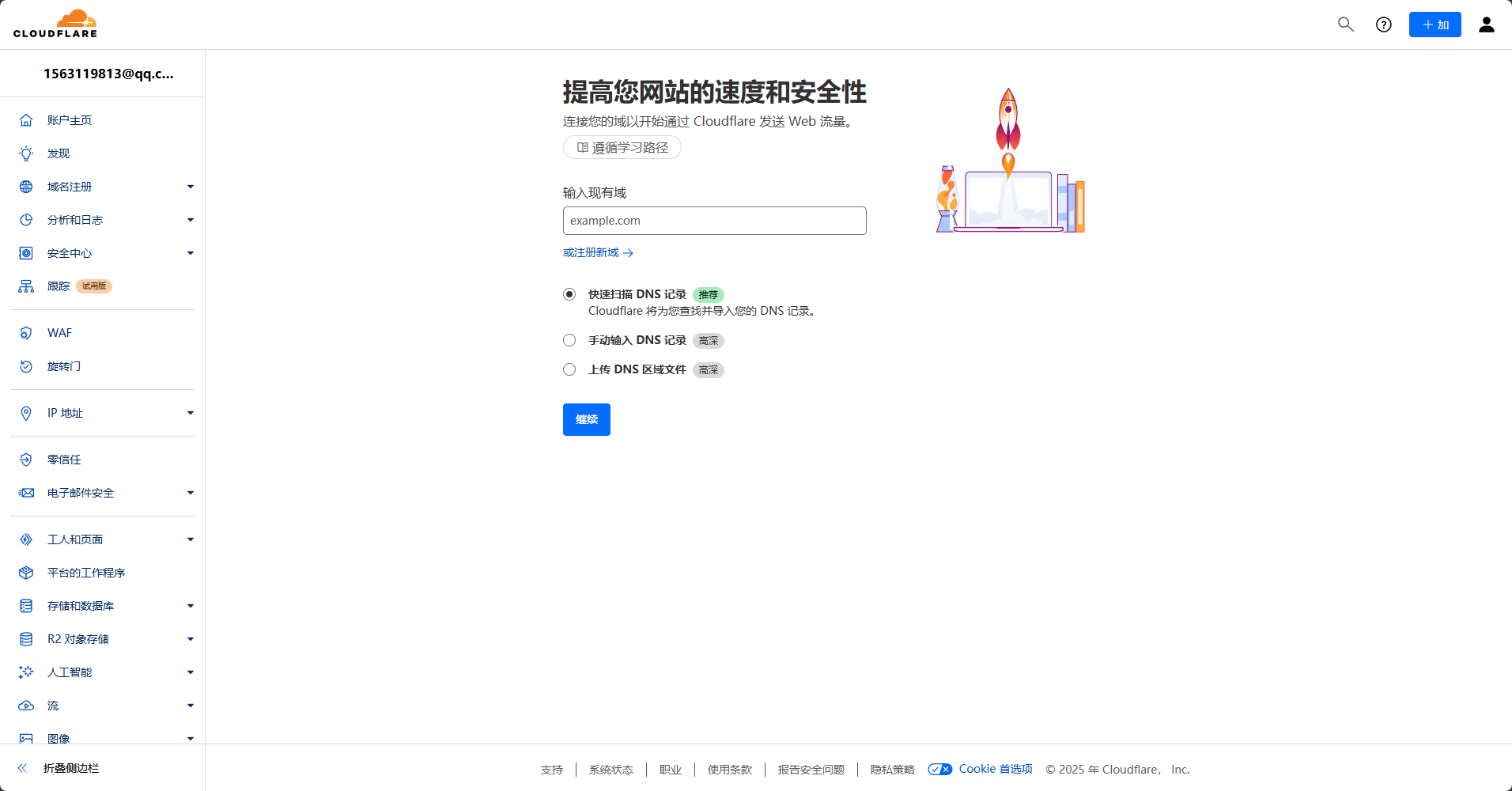Expand the 安全中心 submenu arrow
The image size is (1512, 791).
click(191, 253)
